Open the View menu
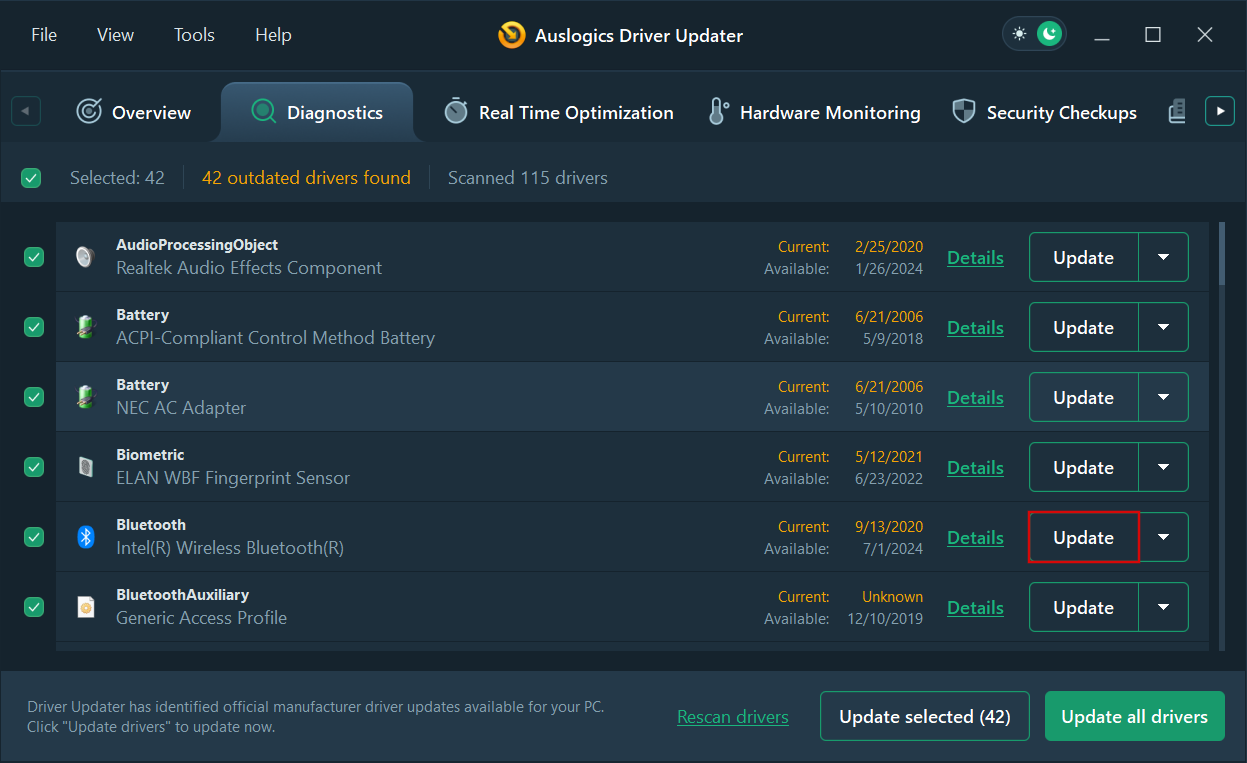This screenshot has width=1247, height=763. click(x=115, y=35)
